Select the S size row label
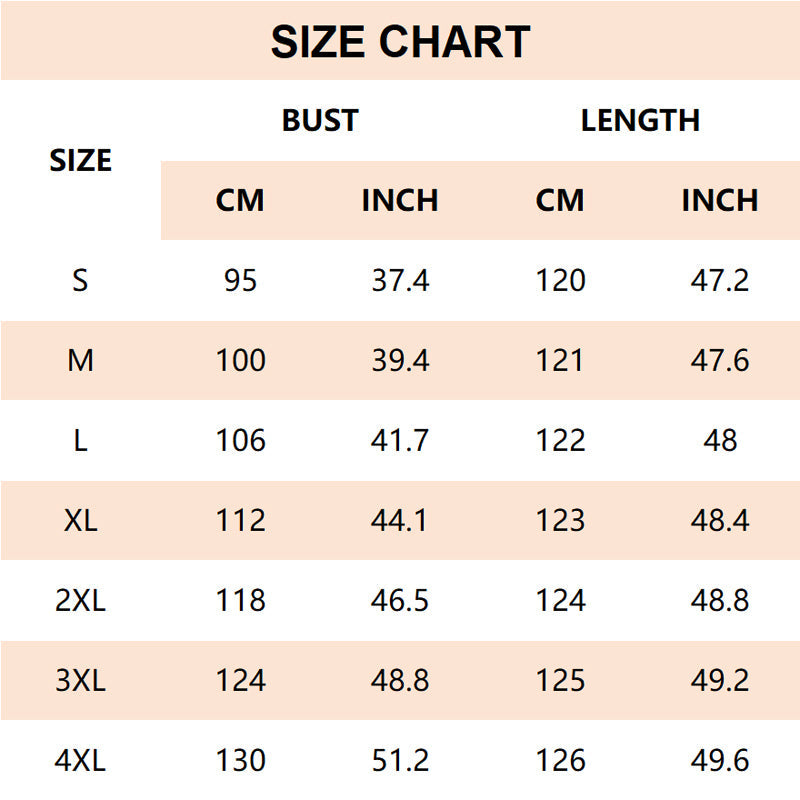The width and height of the screenshot is (800, 800). (x=80, y=280)
